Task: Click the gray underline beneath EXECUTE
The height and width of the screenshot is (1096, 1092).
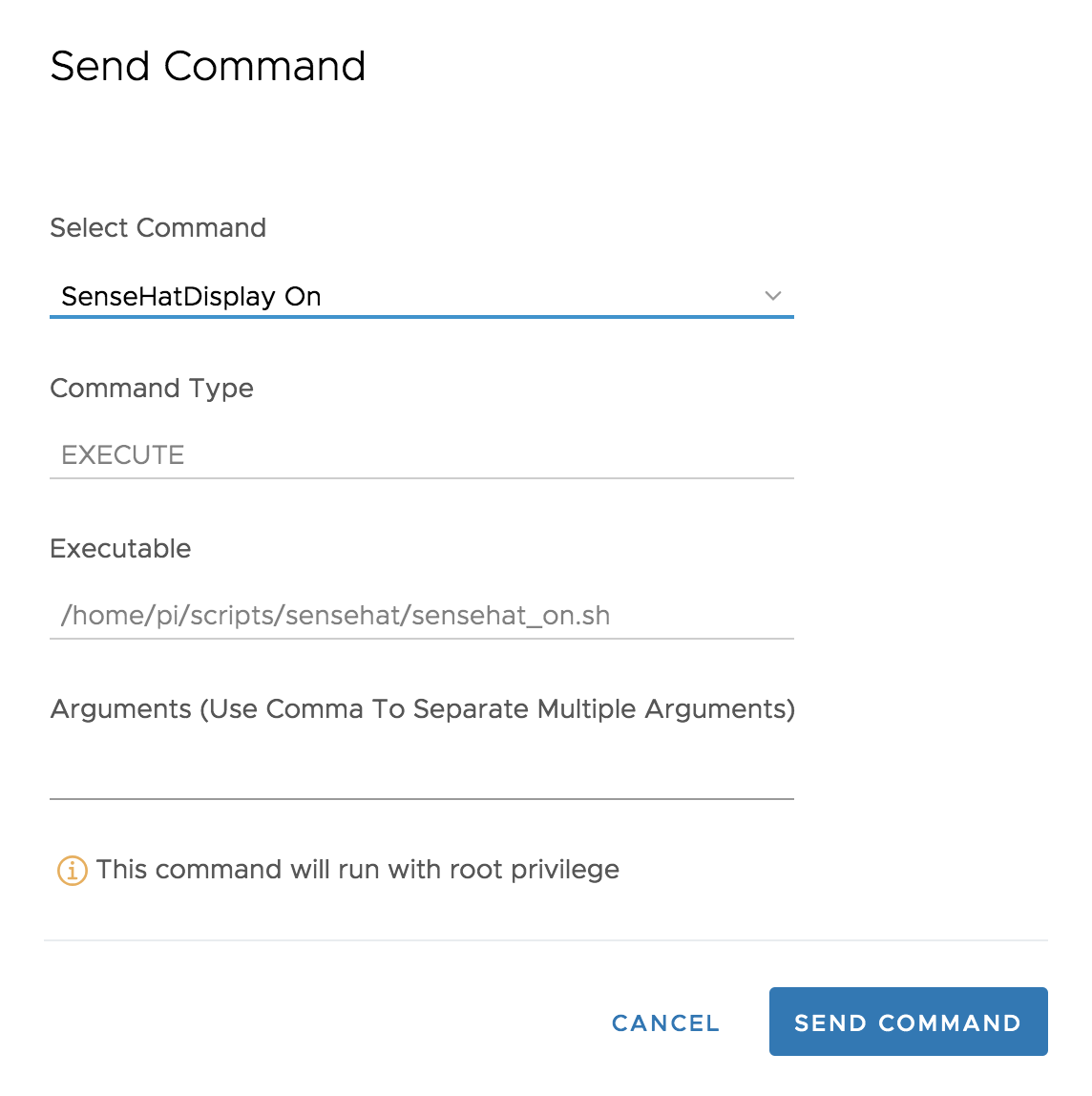Action: [x=421, y=478]
